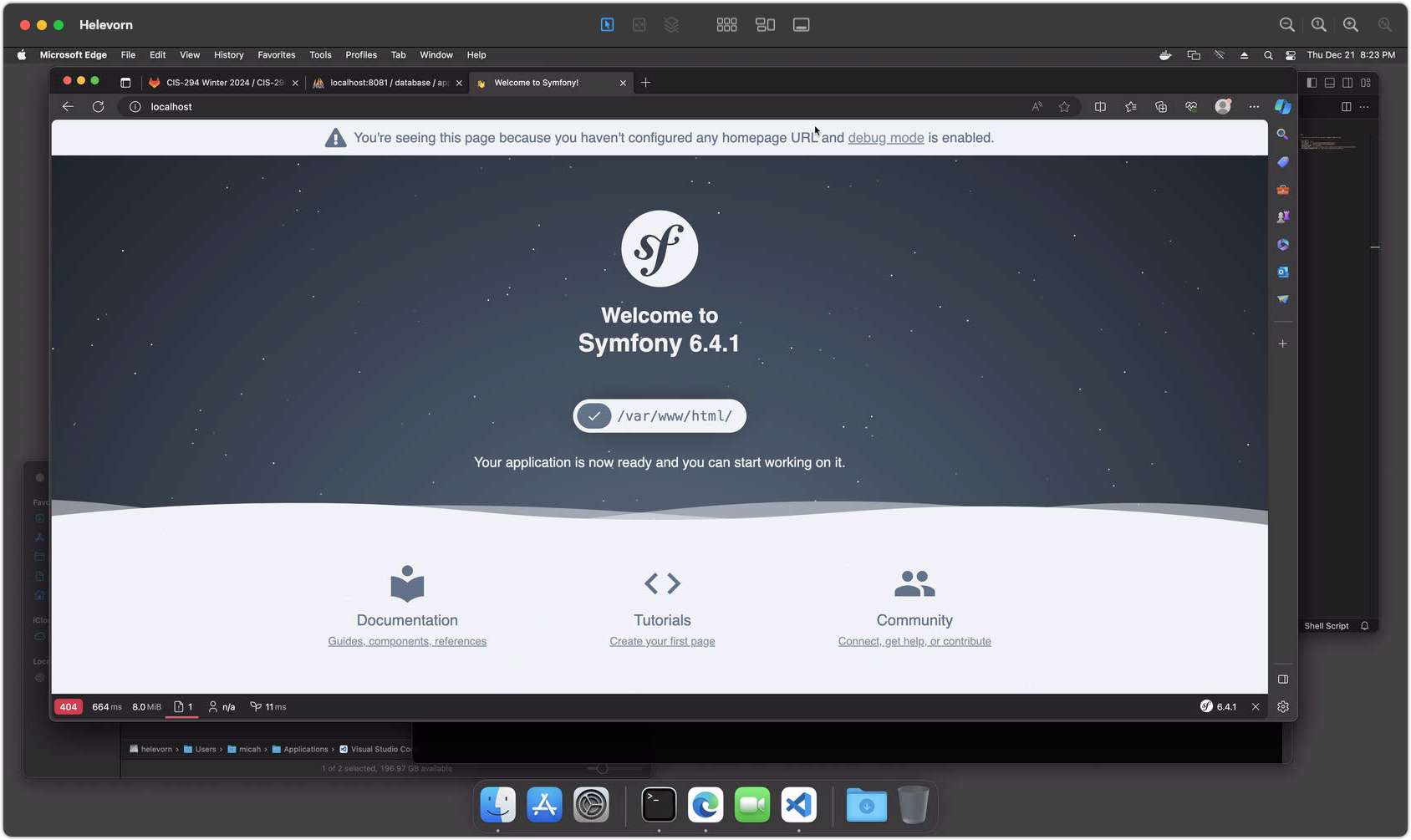This screenshot has width=1411, height=840.
Task: Open the Symfony logs panel showing 1 entry
Action: pyautogui.click(x=183, y=706)
